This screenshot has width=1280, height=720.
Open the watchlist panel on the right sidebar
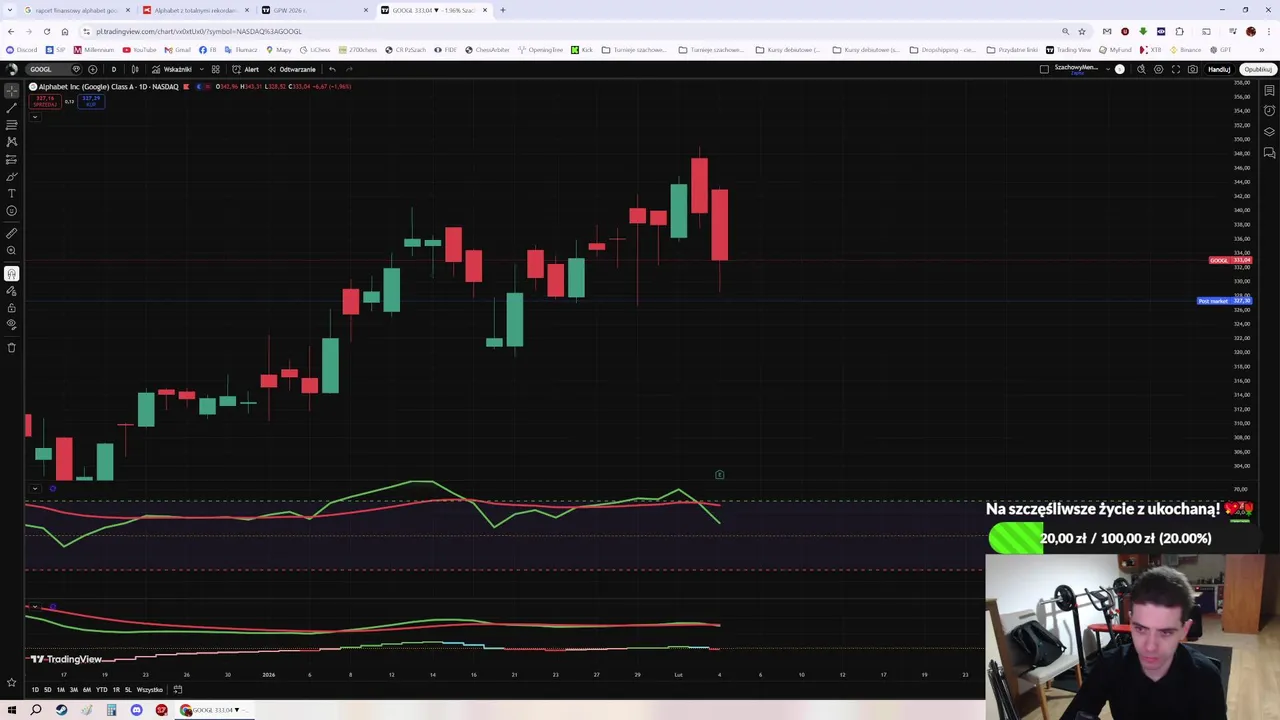click(1269, 90)
